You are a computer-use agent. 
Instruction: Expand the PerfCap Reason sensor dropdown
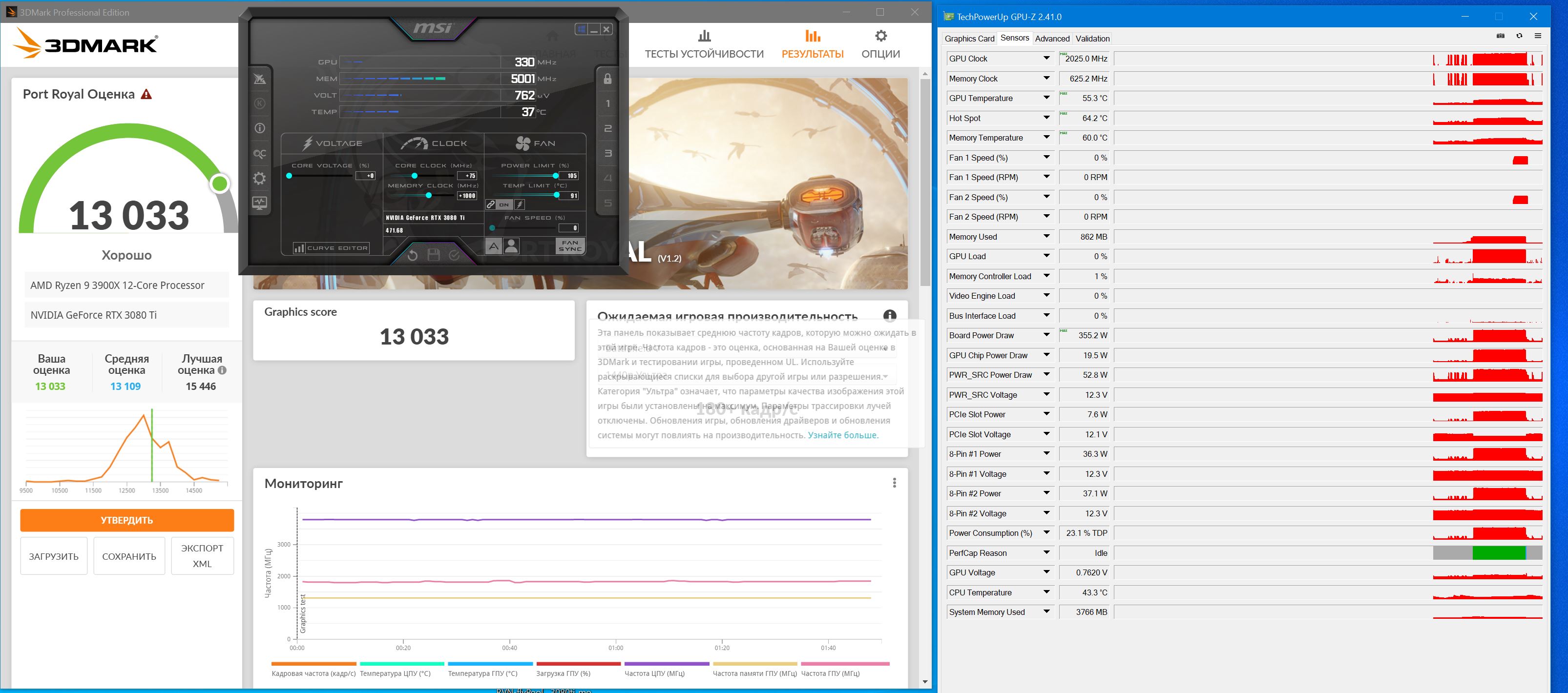coord(1046,553)
